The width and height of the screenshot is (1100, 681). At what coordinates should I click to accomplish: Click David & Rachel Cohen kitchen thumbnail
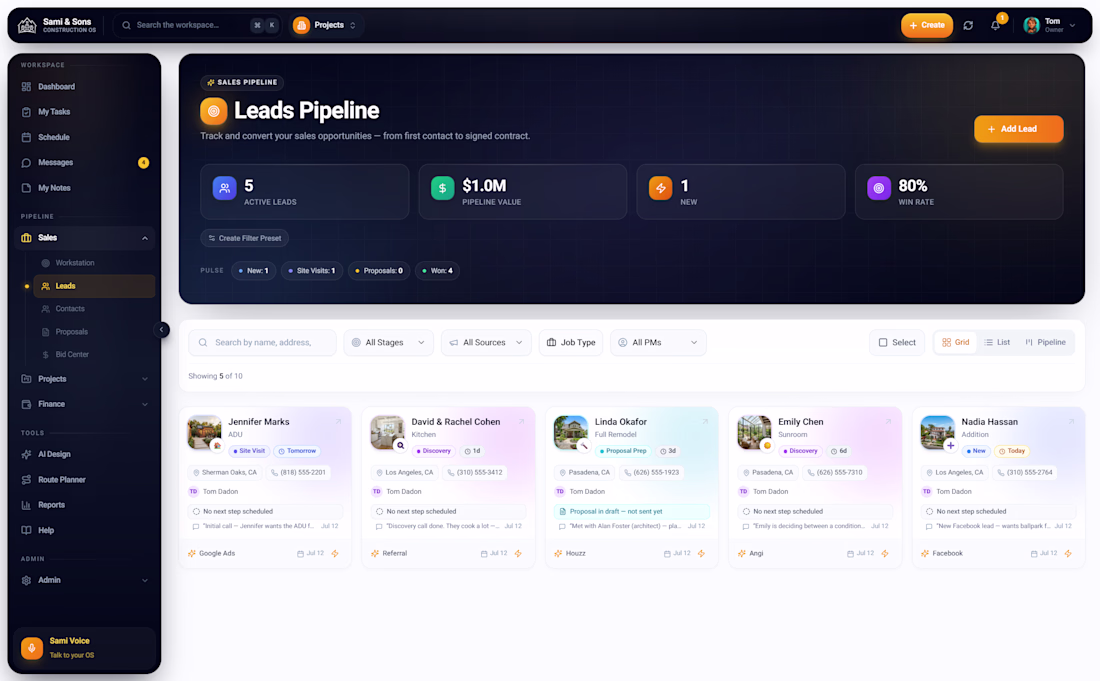[387, 432]
